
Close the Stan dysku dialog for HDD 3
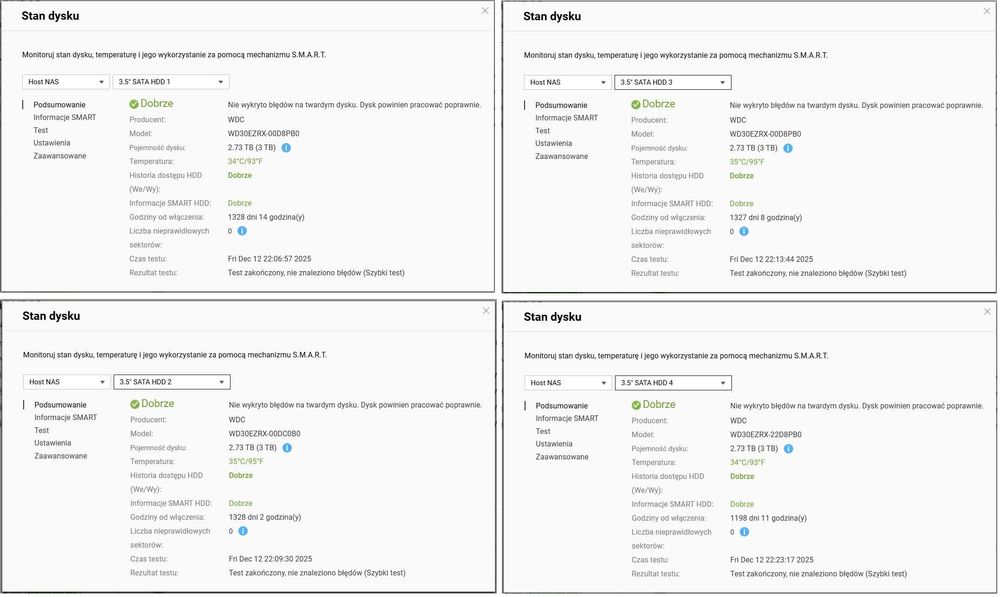coord(987,10)
